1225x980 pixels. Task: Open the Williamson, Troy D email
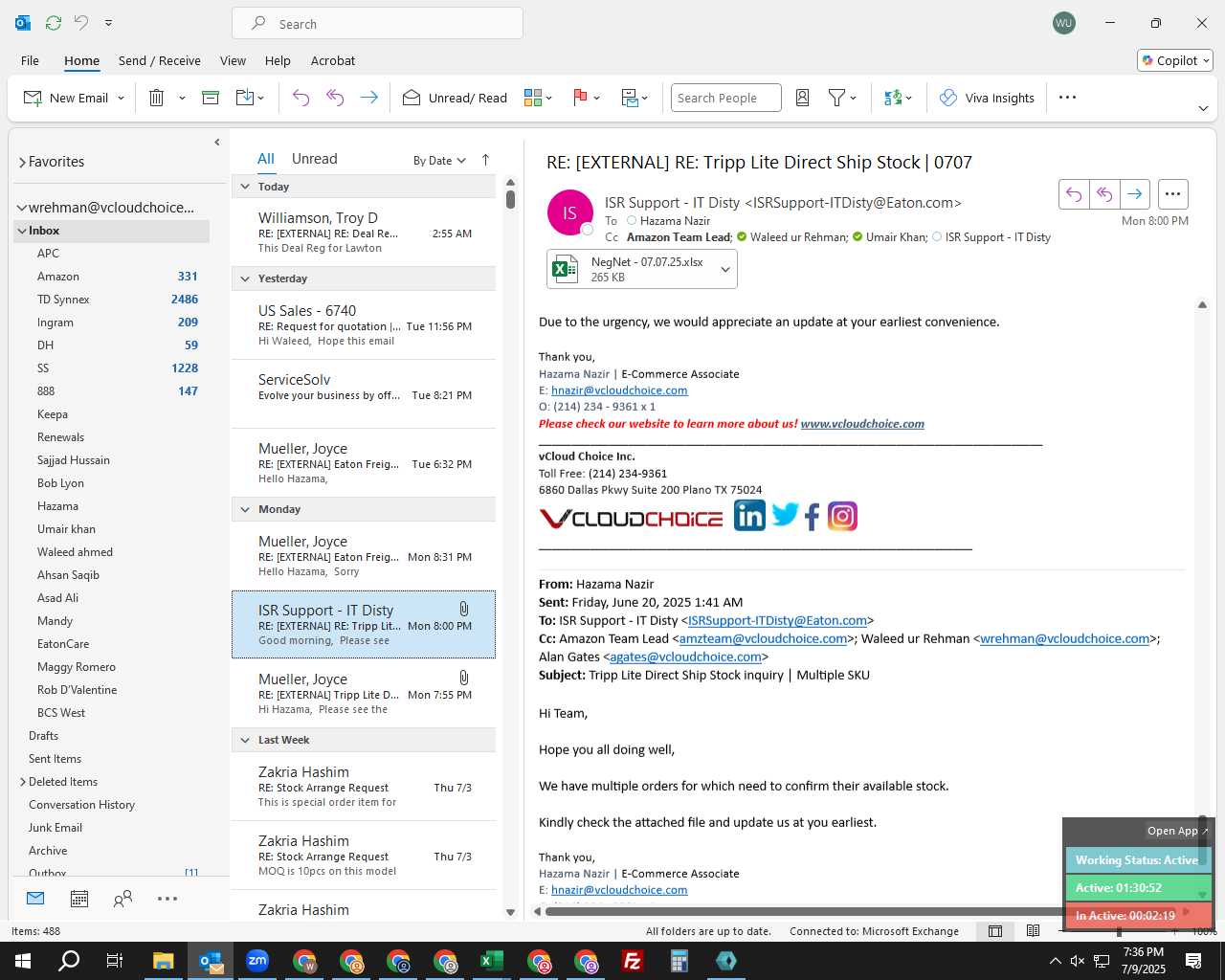click(x=364, y=232)
